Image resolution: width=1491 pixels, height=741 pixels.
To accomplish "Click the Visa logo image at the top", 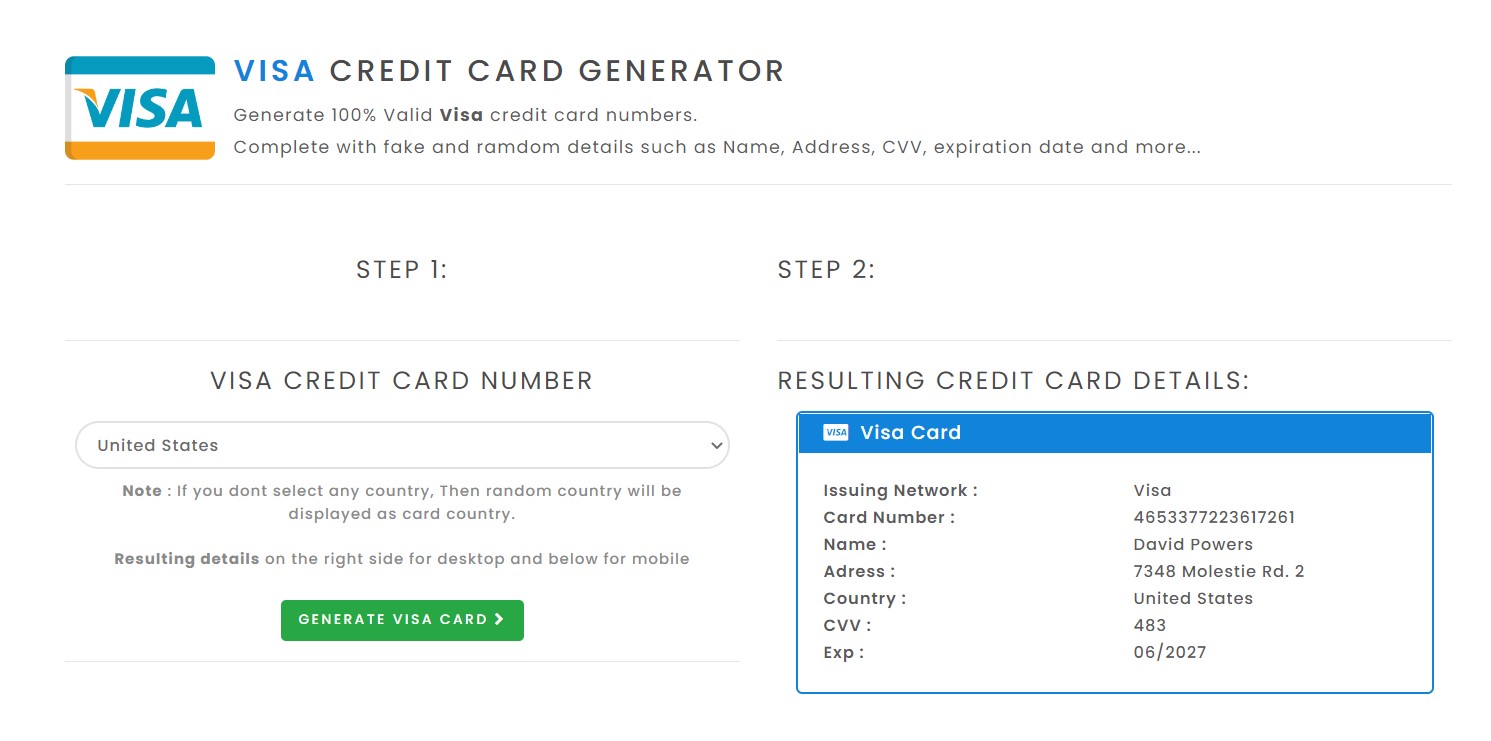I will pyautogui.click(x=139, y=107).
